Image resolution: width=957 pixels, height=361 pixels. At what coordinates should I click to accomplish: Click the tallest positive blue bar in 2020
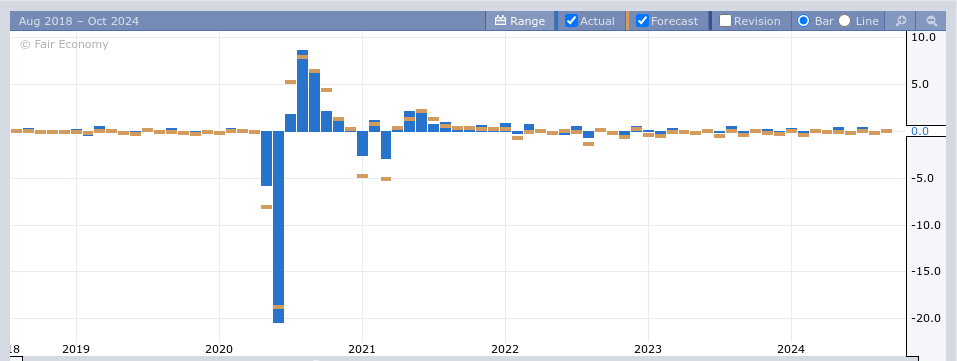click(302, 91)
